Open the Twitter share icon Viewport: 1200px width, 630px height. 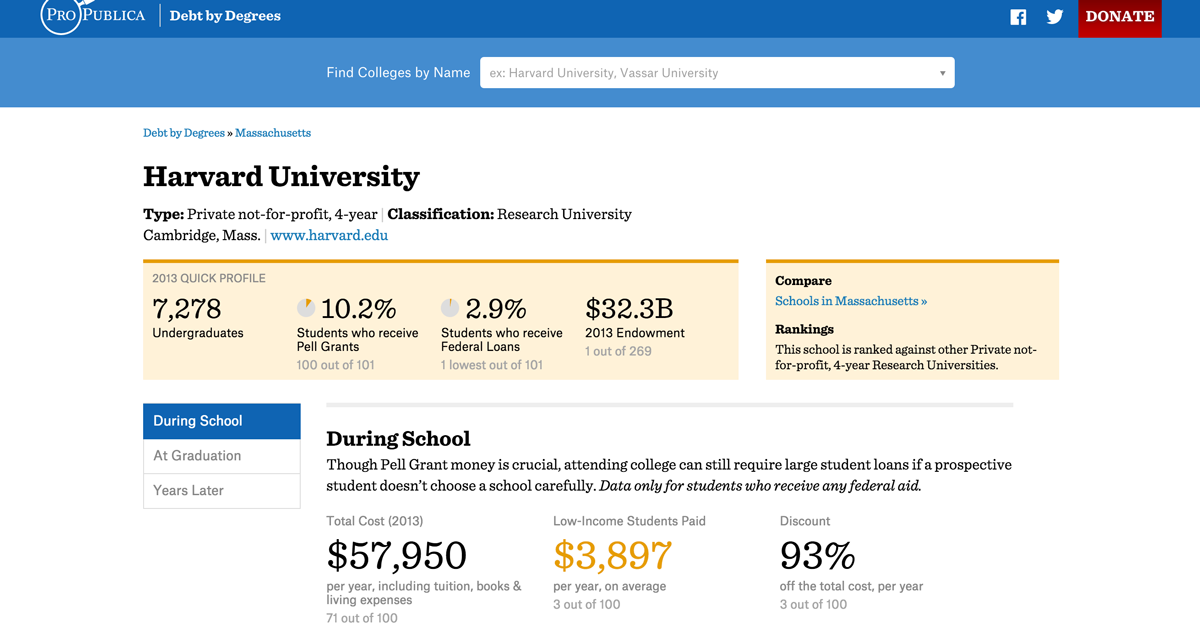click(x=1054, y=16)
